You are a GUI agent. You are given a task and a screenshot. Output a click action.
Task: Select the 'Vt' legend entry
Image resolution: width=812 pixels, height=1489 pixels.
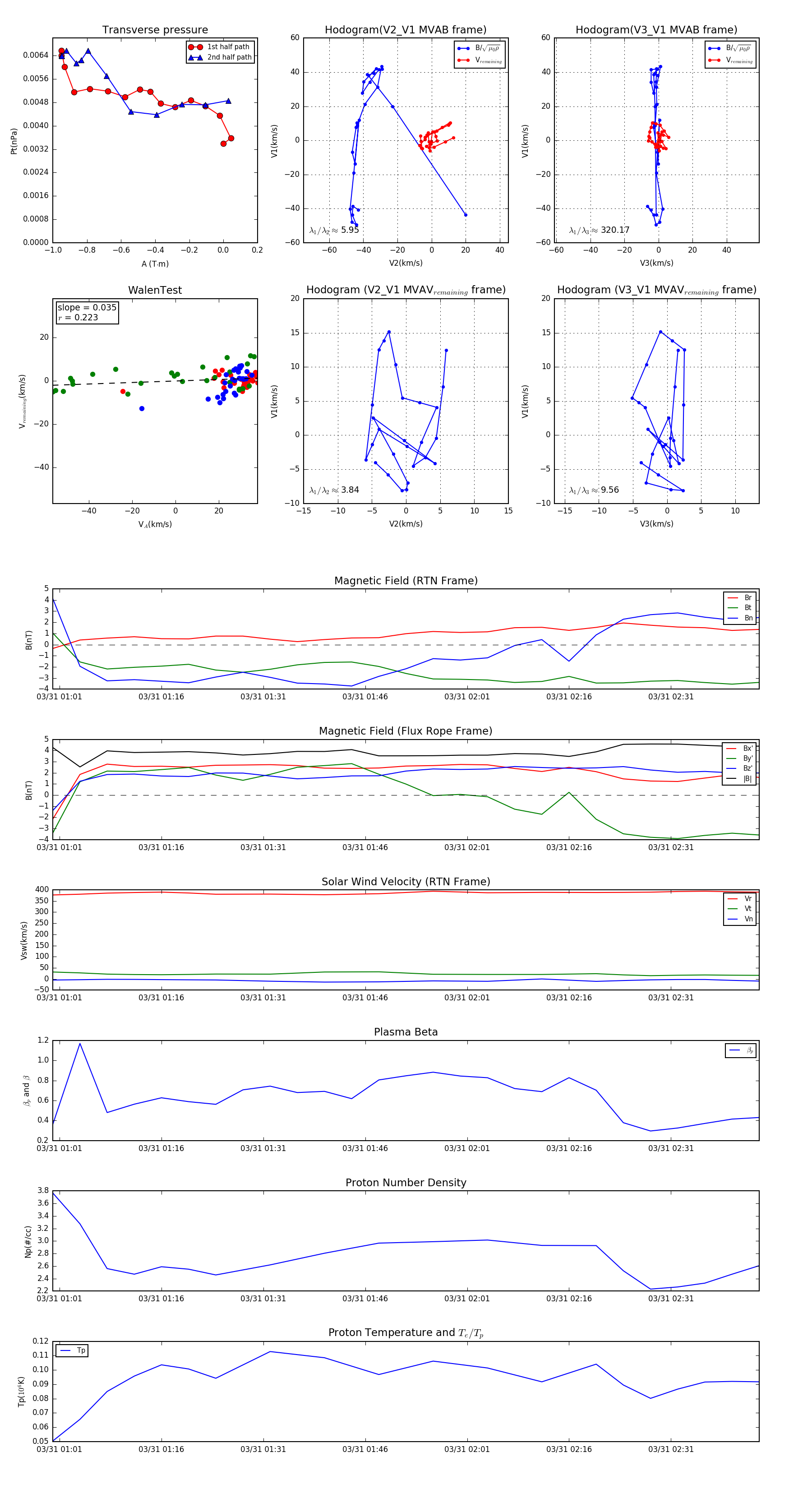click(740, 909)
